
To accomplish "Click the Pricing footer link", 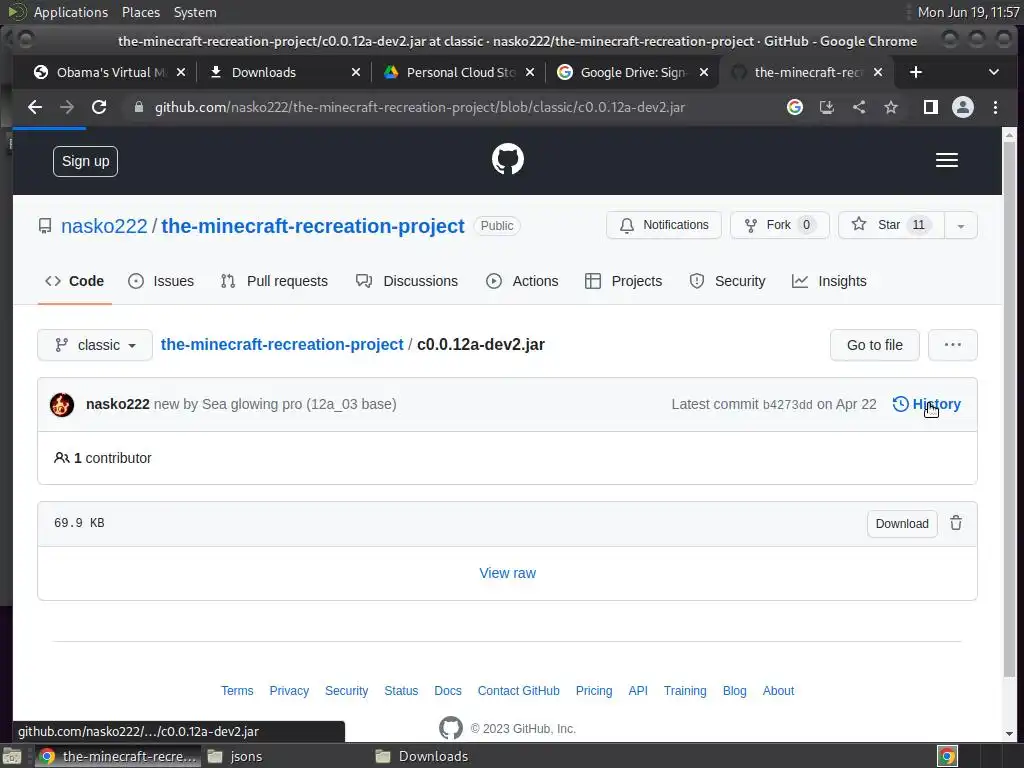I will point(594,691).
